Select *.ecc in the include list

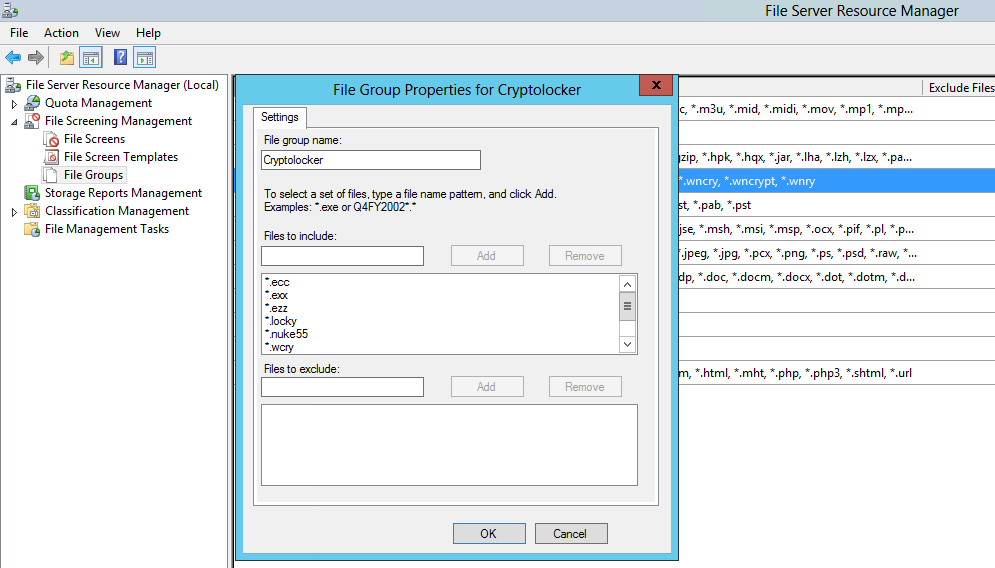(277, 282)
